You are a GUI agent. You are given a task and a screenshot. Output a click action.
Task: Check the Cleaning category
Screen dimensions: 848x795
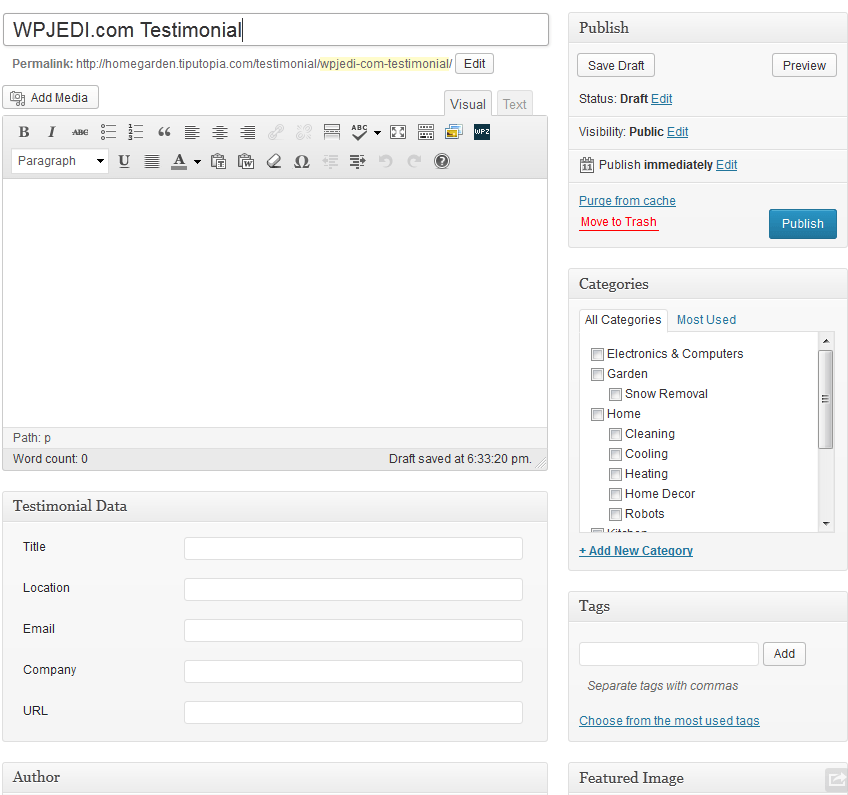[615, 434]
